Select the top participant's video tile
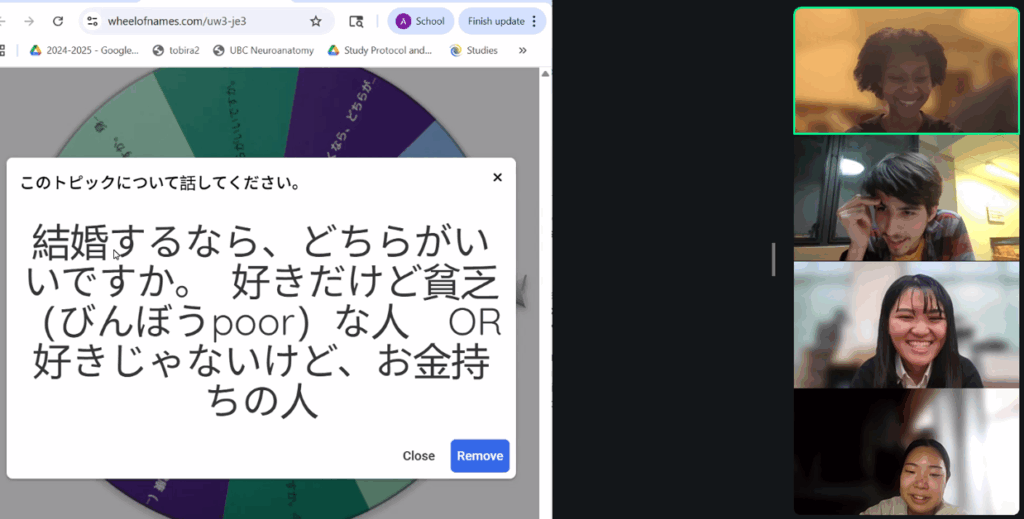Image resolution: width=1024 pixels, height=519 pixels. [x=906, y=71]
